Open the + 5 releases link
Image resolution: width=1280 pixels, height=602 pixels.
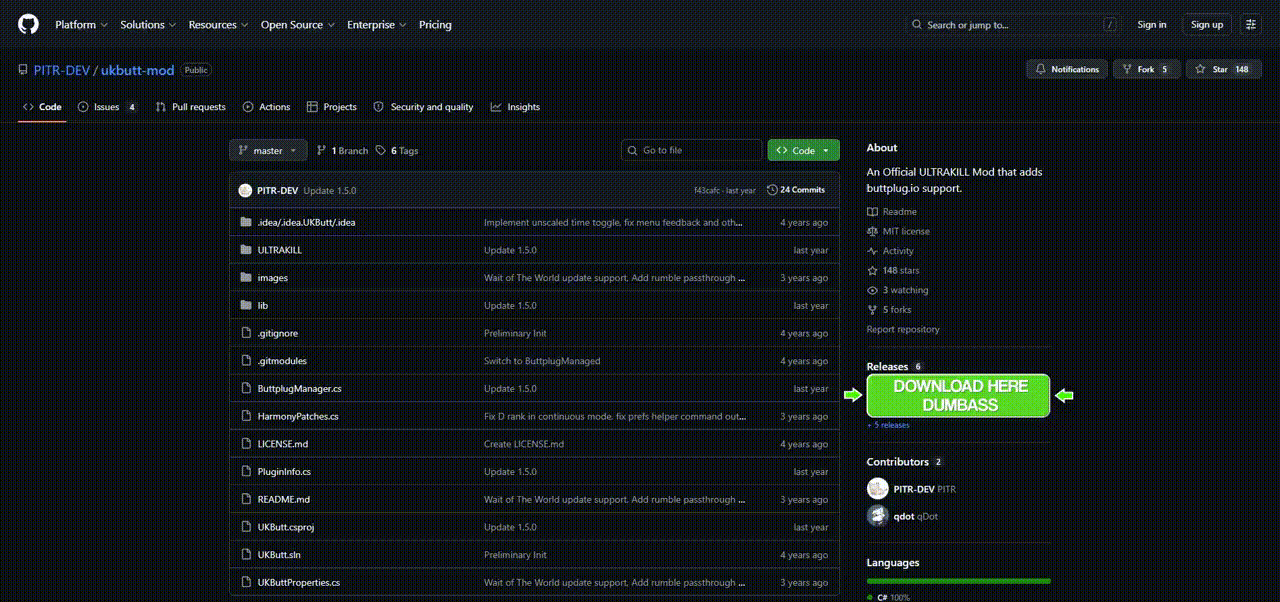(888, 425)
